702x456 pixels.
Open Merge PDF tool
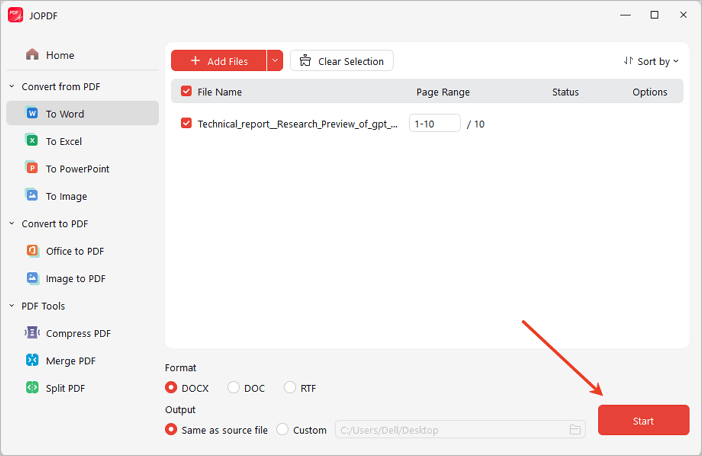(82, 360)
